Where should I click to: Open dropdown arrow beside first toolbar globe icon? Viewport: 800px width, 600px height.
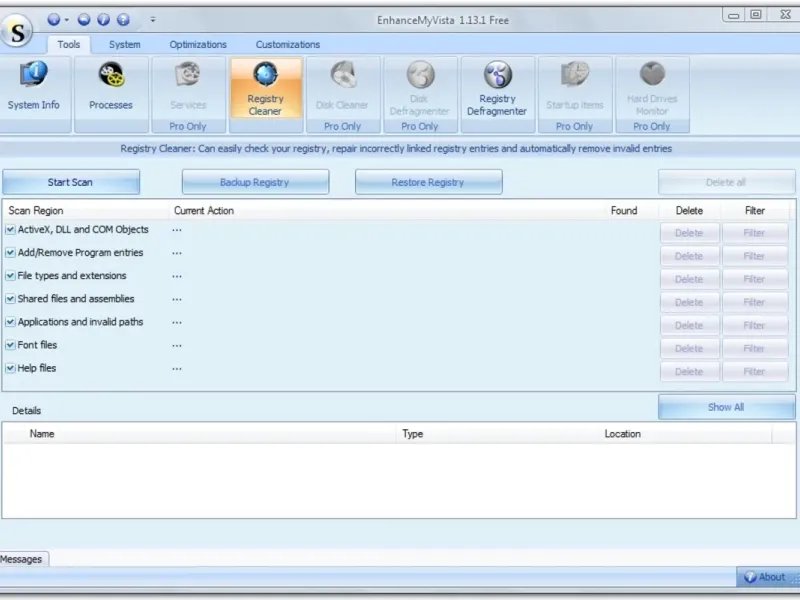[67, 19]
